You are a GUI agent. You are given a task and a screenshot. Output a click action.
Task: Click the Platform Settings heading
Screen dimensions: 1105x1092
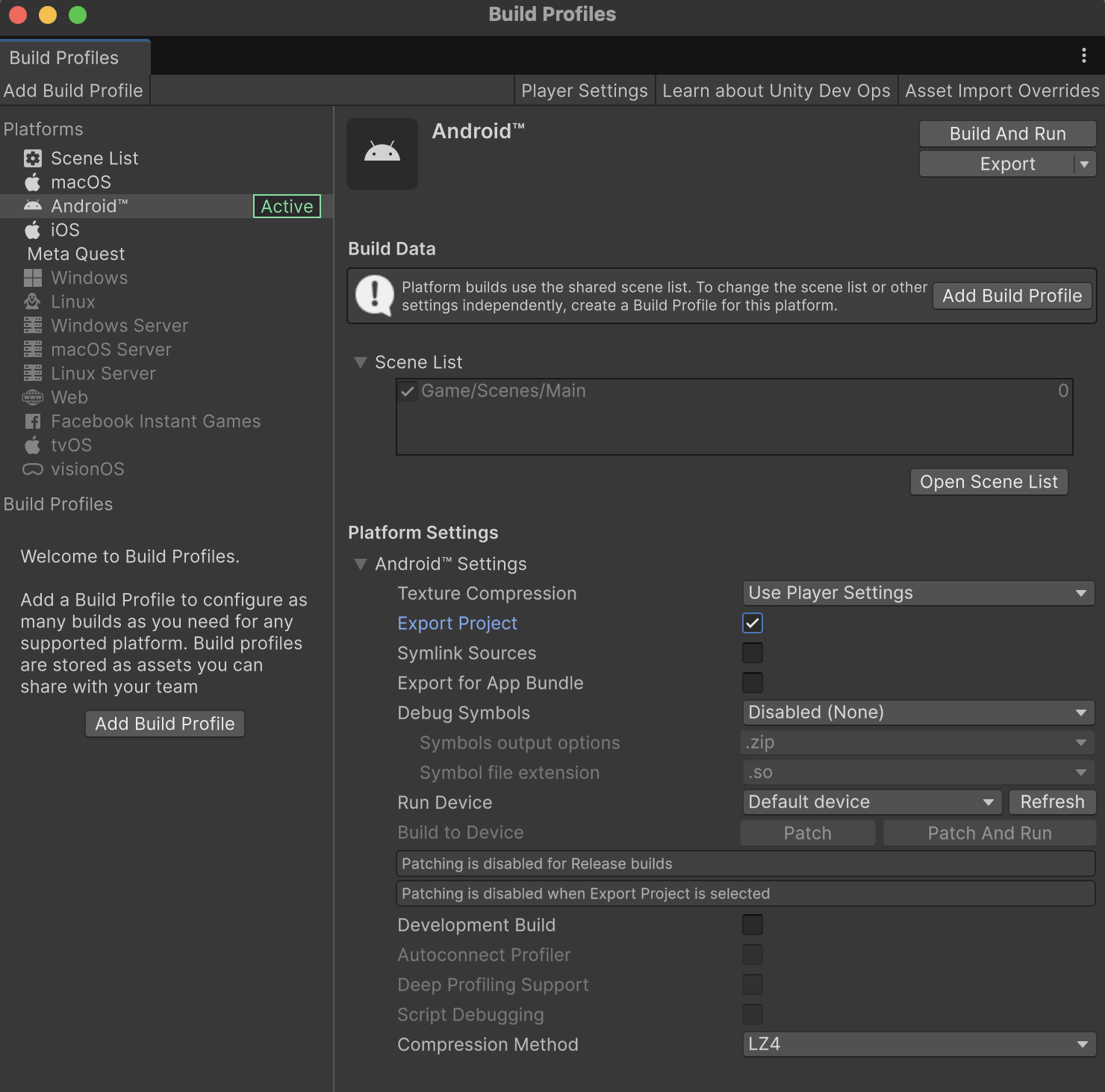click(x=423, y=533)
